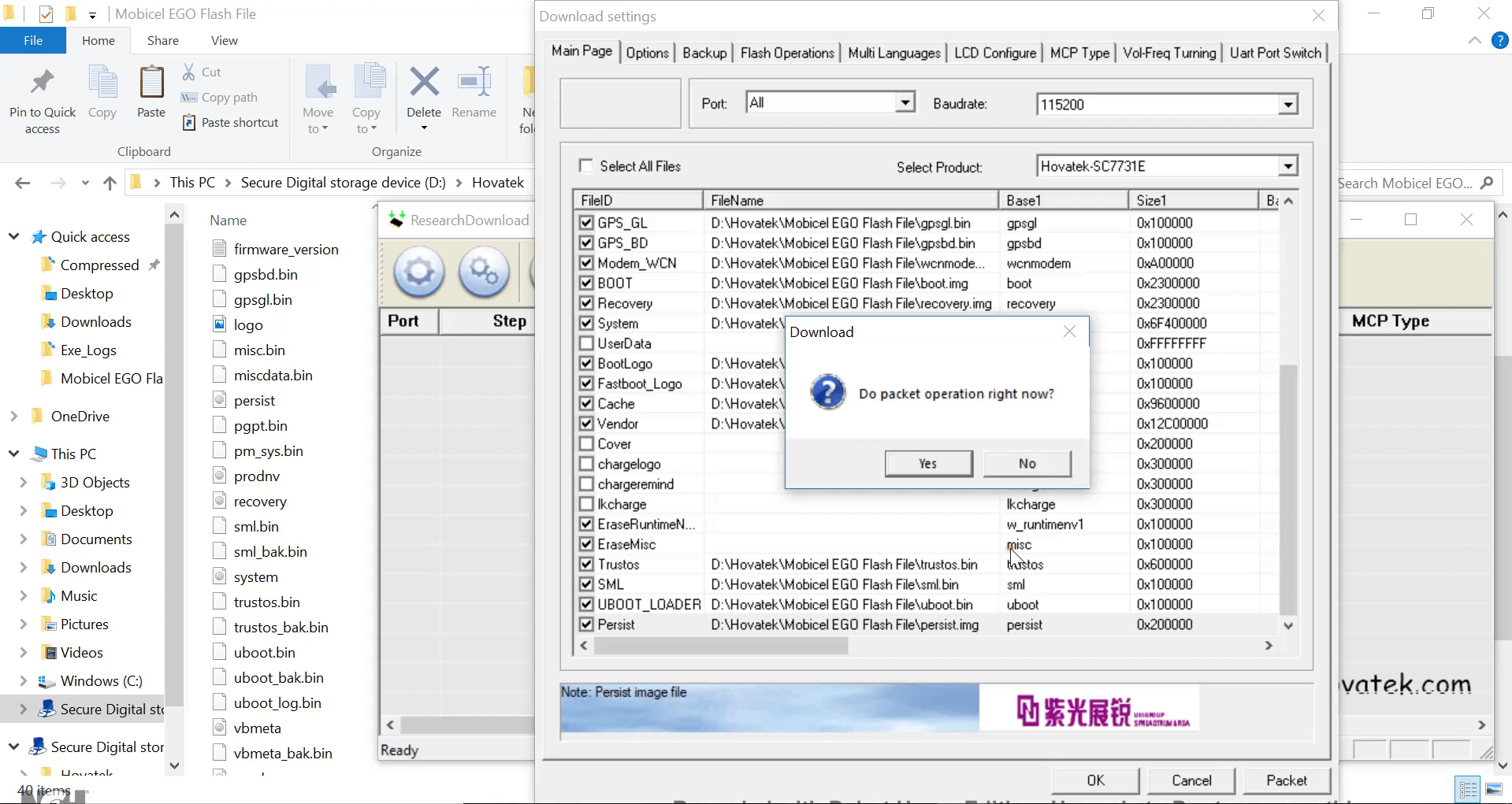Viewport: 1512px width, 804px height.
Task: Click the Back arrow in Explorer
Action: pos(23,183)
